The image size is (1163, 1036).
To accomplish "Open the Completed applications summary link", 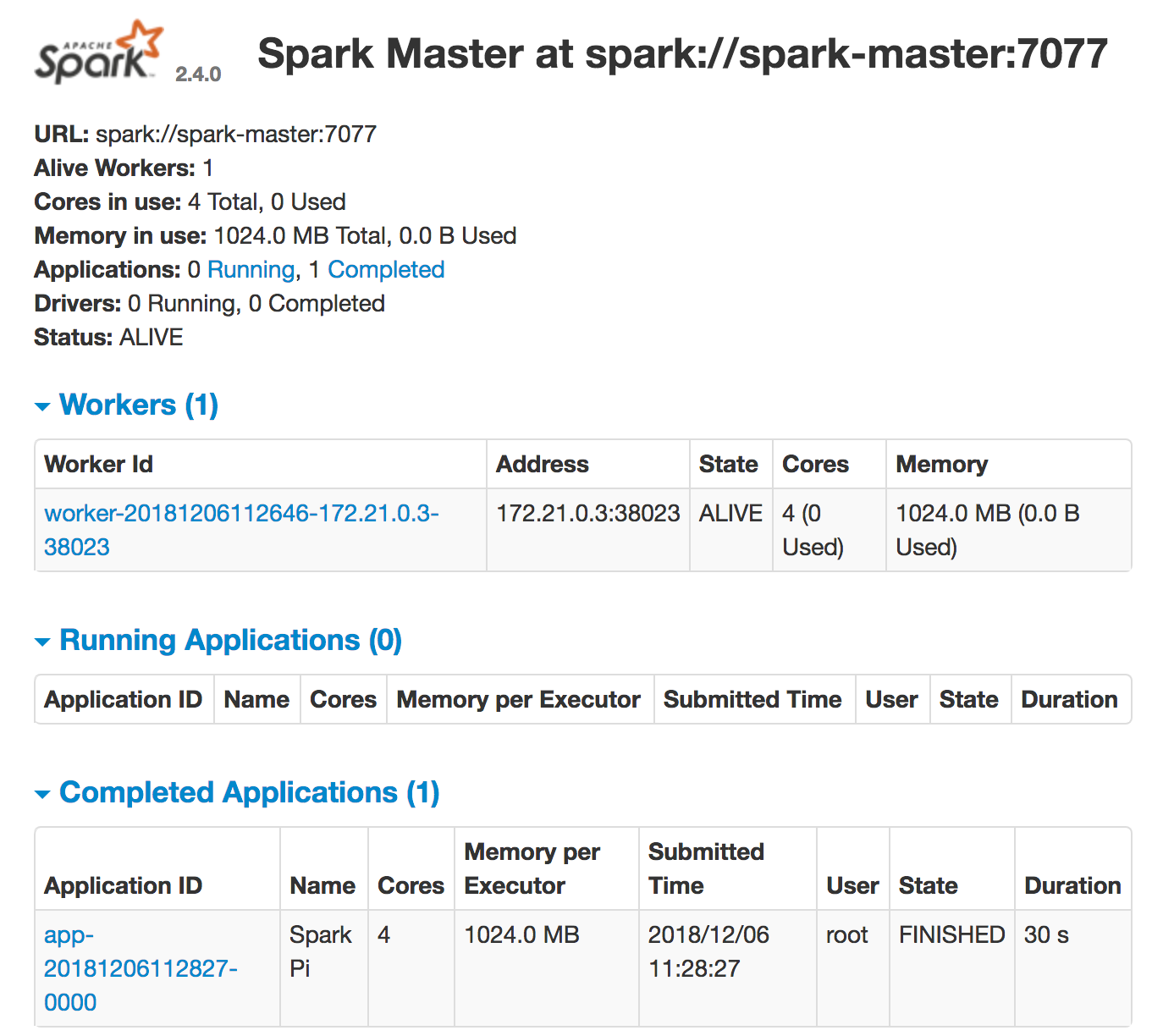I will coord(386,270).
